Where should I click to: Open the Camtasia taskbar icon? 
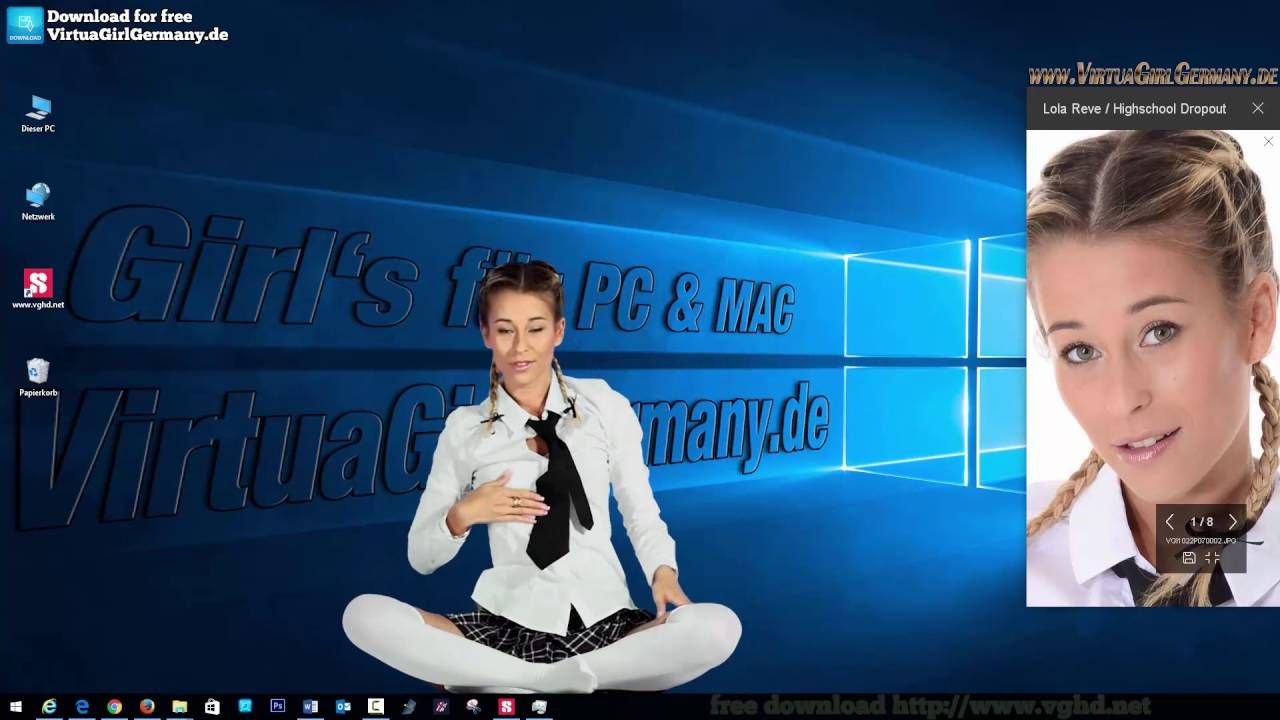(x=376, y=707)
